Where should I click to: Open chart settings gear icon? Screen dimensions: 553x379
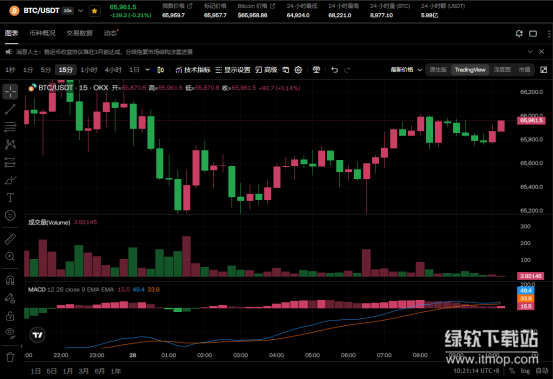click(298, 70)
